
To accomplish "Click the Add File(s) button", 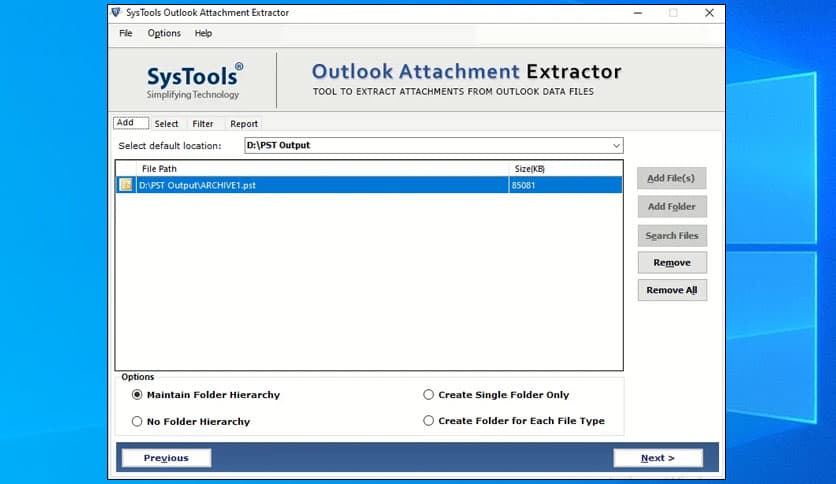I will (x=672, y=178).
